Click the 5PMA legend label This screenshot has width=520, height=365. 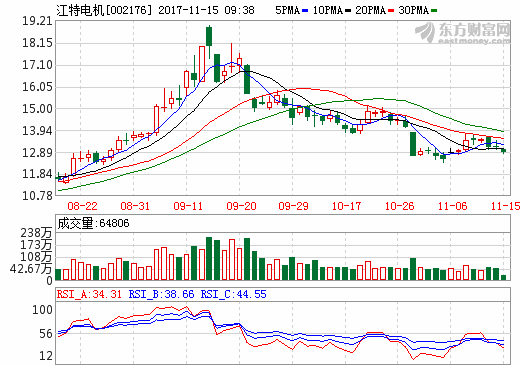click(287, 10)
